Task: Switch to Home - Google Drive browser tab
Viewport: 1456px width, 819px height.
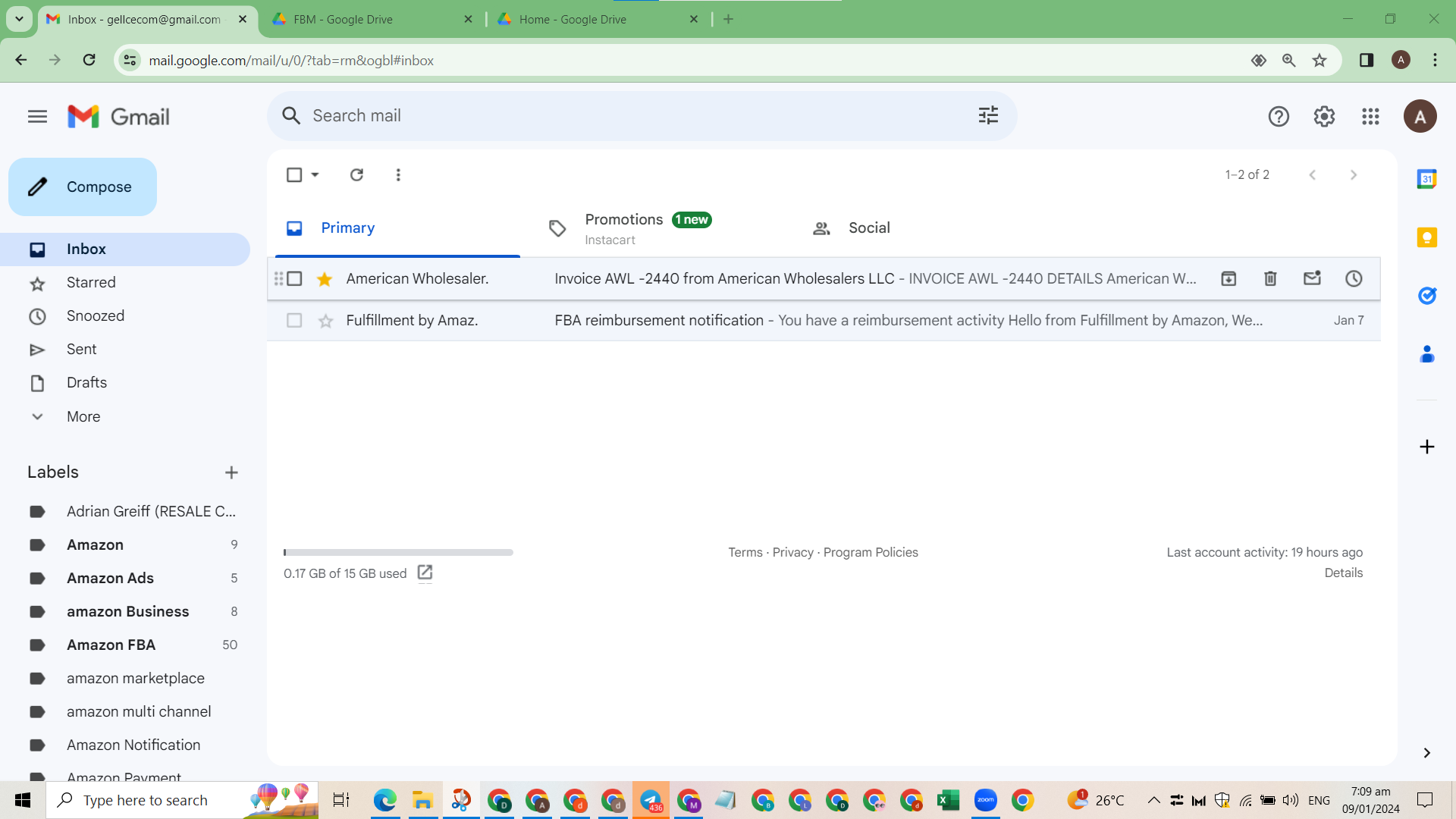Action: [598, 19]
